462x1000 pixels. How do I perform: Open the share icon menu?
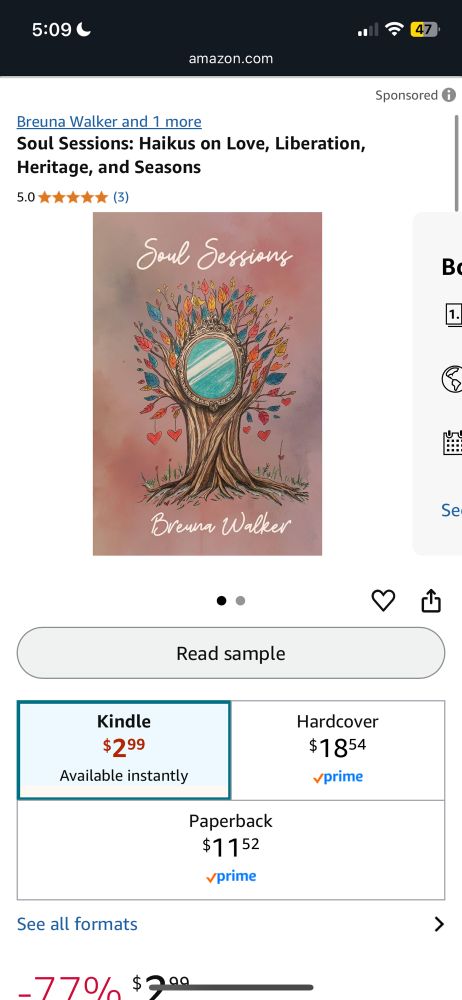[x=431, y=601]
